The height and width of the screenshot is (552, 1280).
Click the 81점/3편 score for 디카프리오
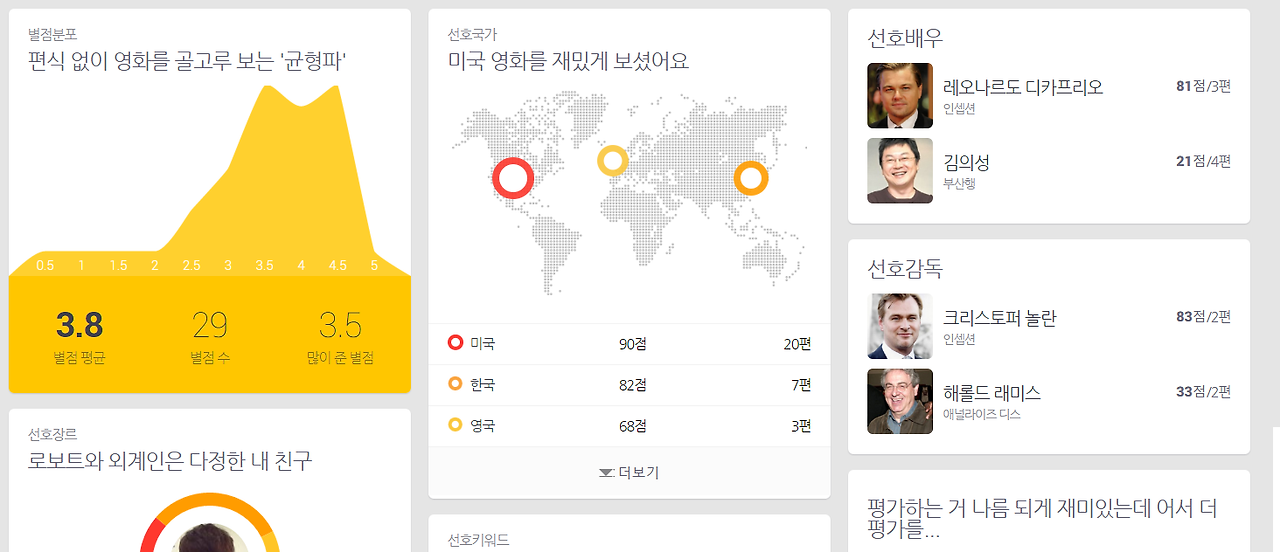pos(1203,86)
